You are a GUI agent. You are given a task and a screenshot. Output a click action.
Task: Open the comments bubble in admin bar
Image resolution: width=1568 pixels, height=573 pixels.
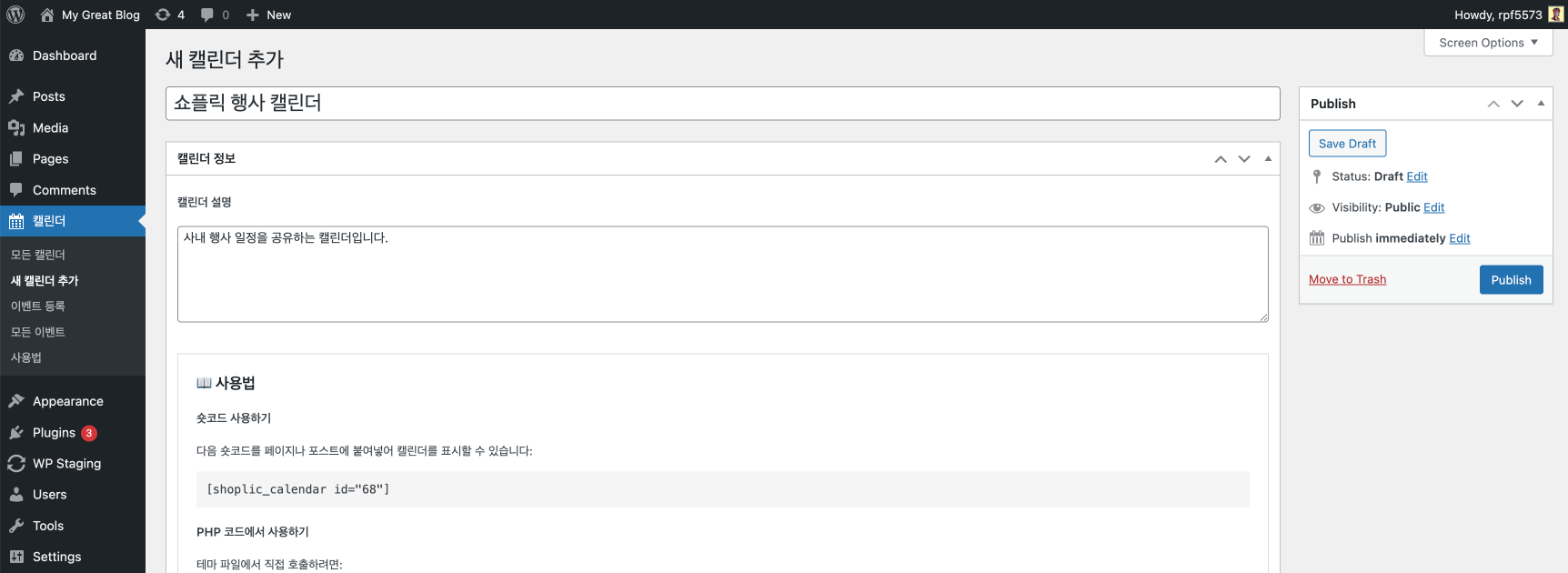pyautogui.click(x=215, y=15)
